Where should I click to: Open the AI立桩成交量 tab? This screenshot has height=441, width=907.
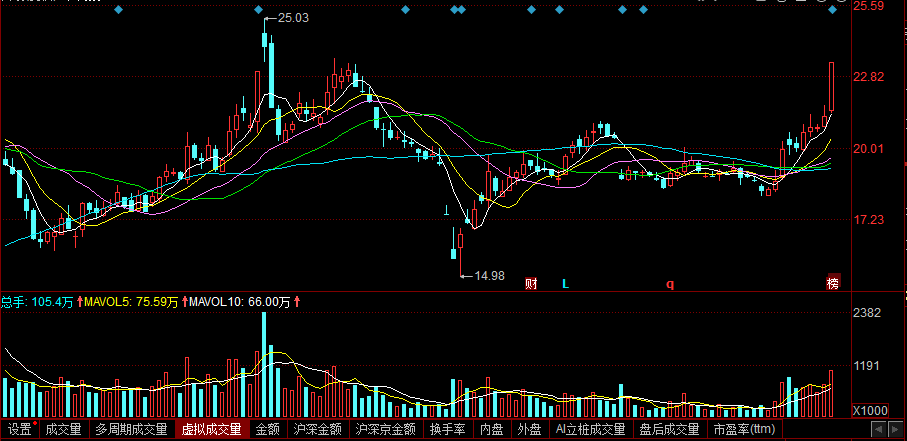(591, 429)
